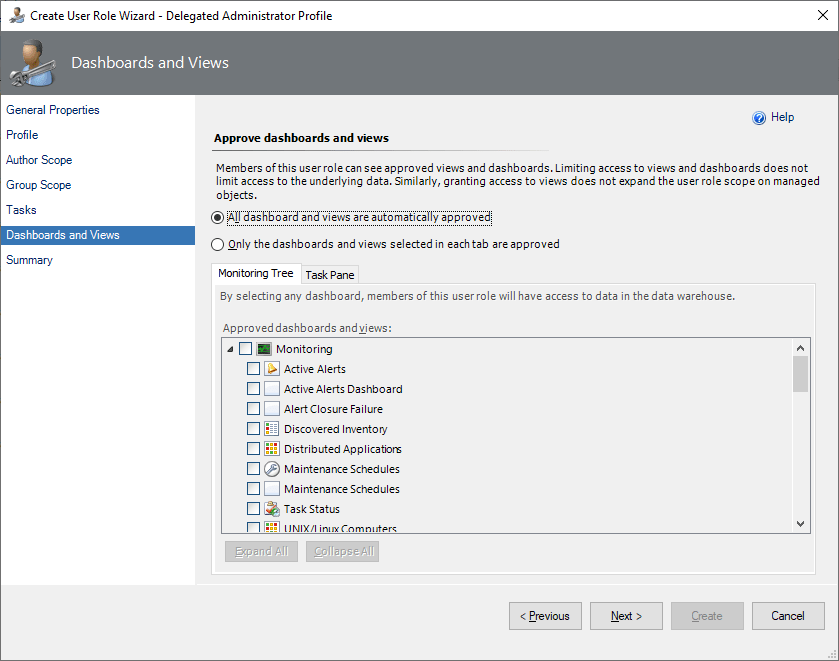Select 'Only the dashboards and views selected' option
Screen dimensions: 839x661
(218, 244)
